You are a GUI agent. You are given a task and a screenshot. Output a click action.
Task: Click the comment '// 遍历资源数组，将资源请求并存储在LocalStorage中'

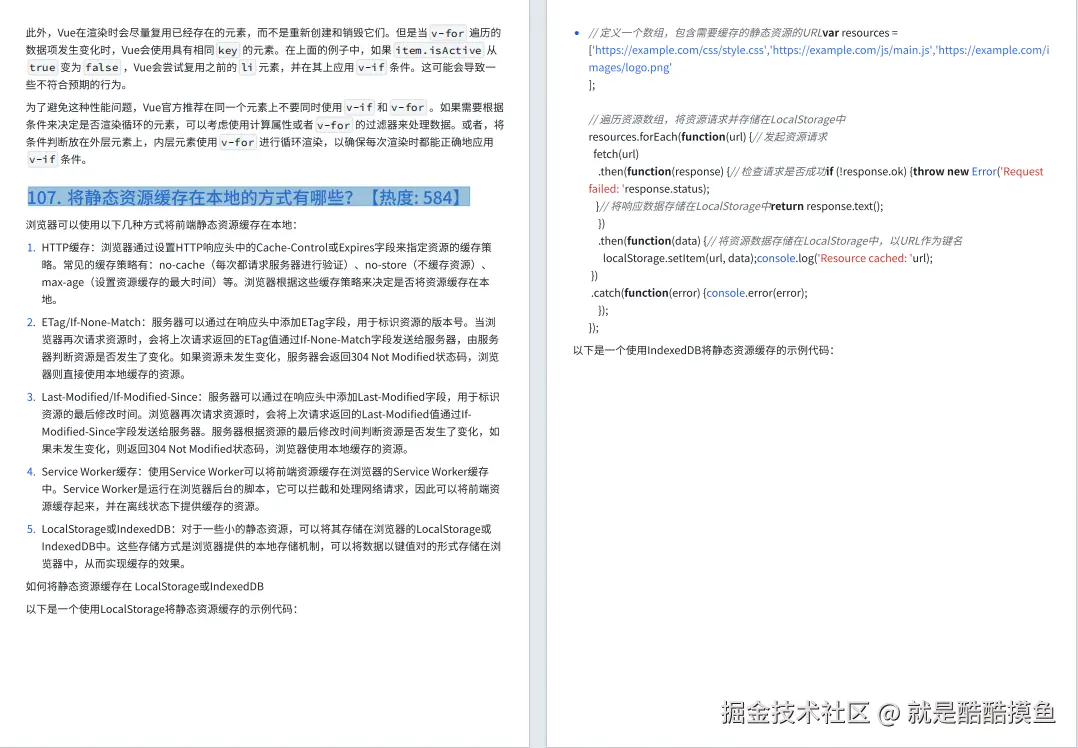(x=717, y=119)
